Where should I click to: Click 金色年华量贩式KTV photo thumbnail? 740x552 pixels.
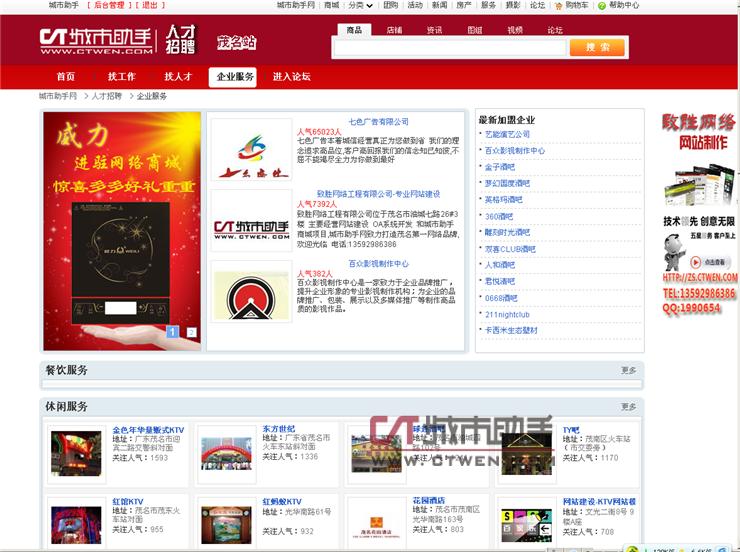coord(76,453)
